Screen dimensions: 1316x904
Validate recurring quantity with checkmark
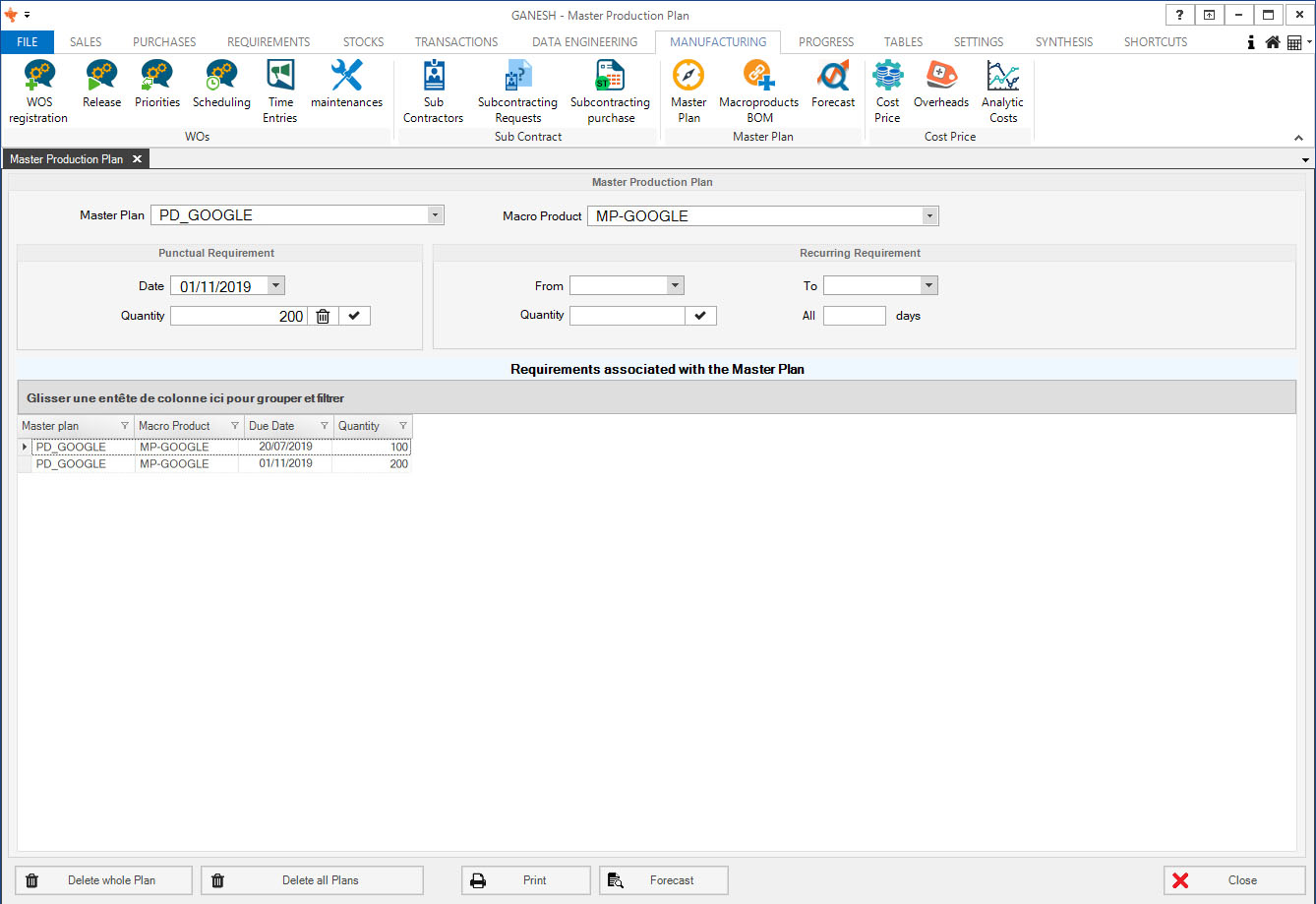[700, 316]
